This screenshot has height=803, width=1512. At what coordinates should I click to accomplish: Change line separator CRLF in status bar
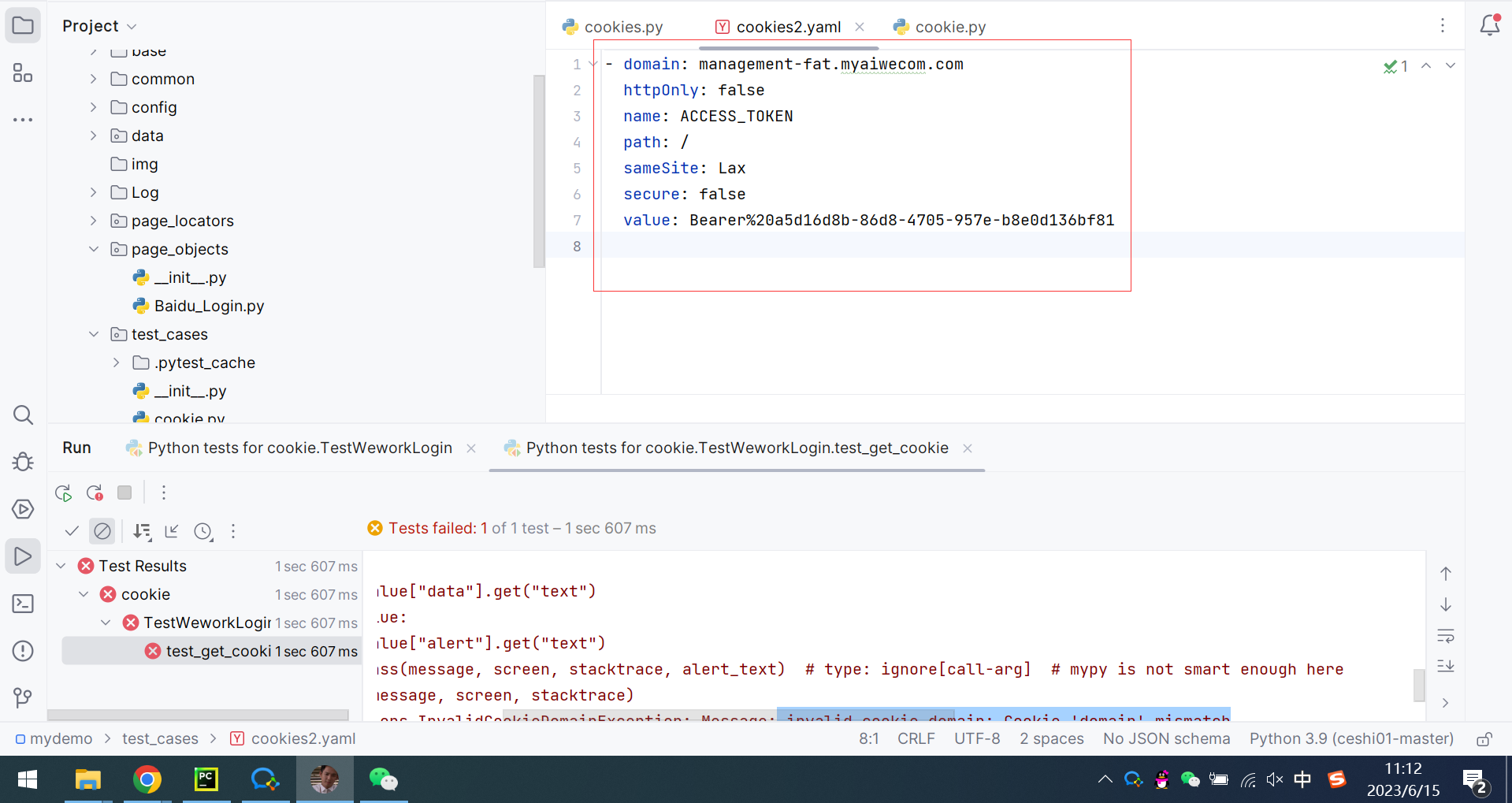point(916,738)
